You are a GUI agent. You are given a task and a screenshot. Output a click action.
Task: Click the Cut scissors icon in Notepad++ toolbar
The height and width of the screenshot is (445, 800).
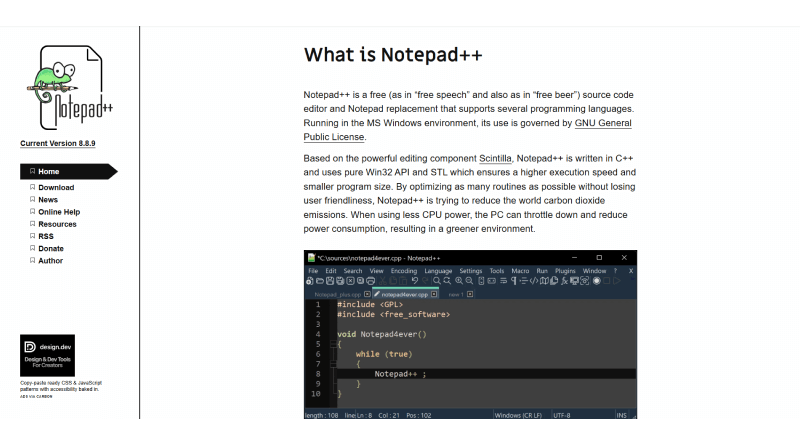click(383, 281)
